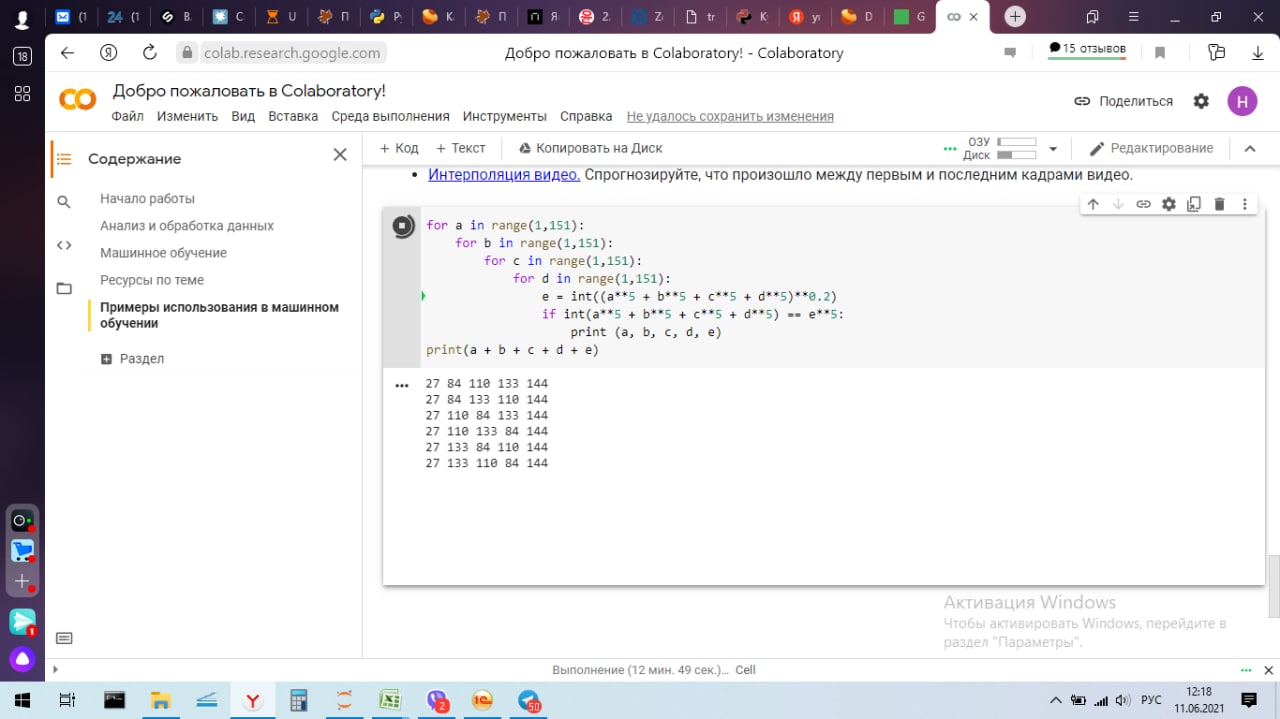Go to Анализ и обработка данных section

click(x=187, y=226)
